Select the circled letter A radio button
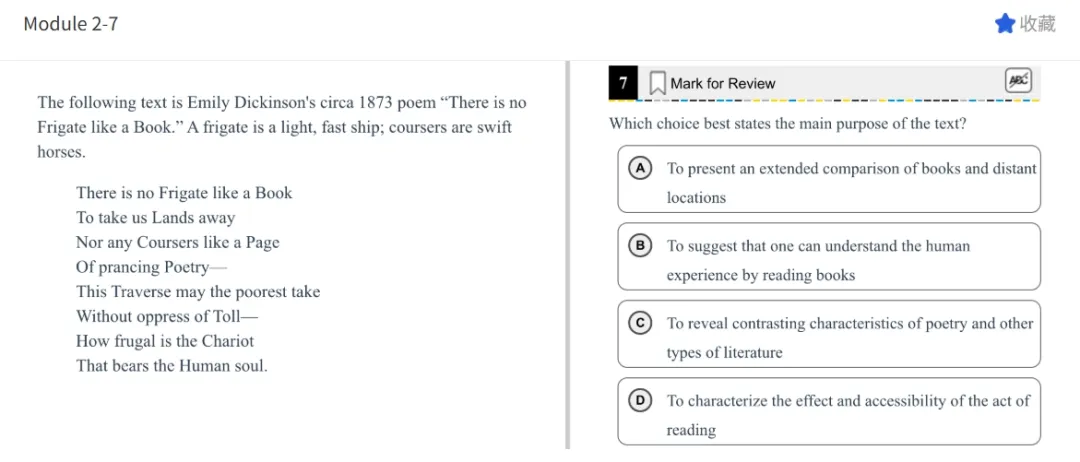Viewport: 1080px width, 462px height. point(639,168)
